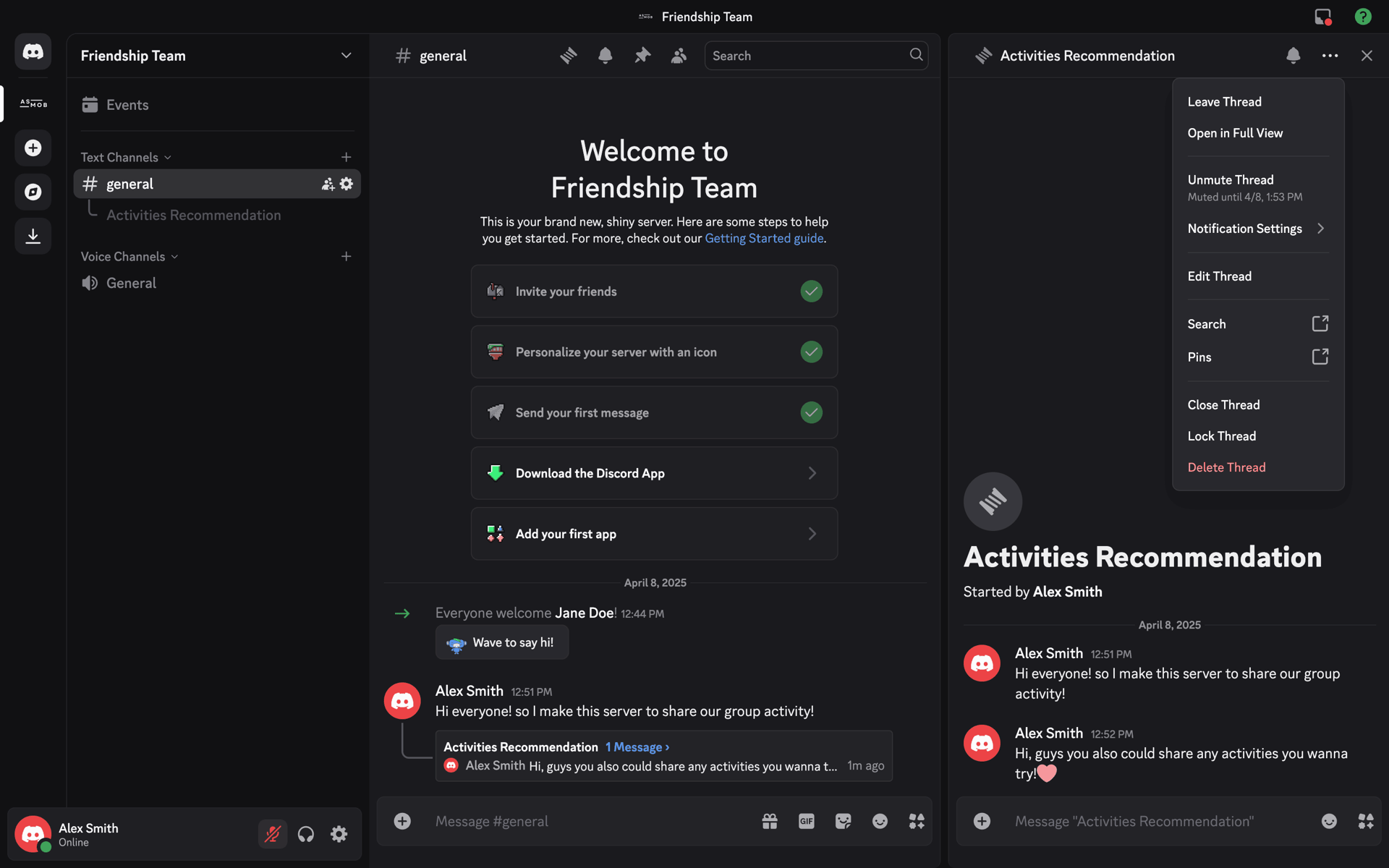Click the Invite your friends step
Screen dimensions: 1389x868
pyautogui.click(x=654, y=292)
